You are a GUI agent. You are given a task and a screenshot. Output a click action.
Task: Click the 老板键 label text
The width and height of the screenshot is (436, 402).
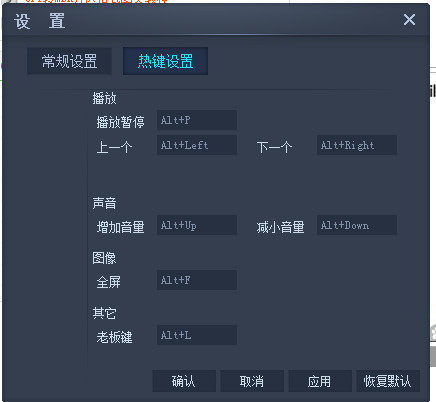(x=114, y=337)
